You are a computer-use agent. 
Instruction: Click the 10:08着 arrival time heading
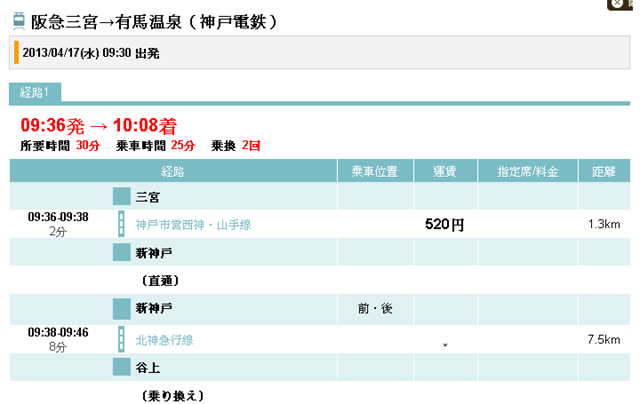pyautogui.click(x=145, y=125)
